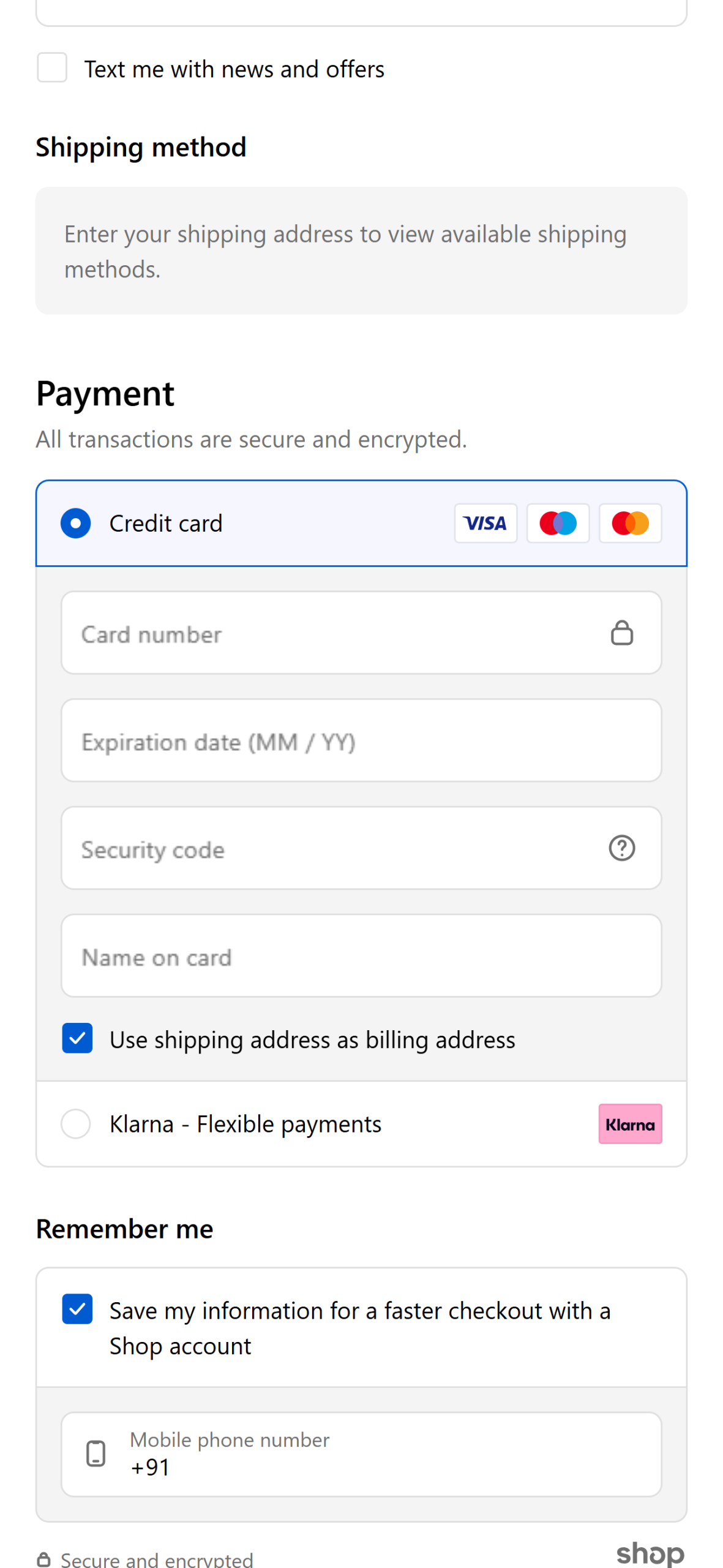
Task: Uncheck Save my information for faster checkout
Action: (77, 1309)
